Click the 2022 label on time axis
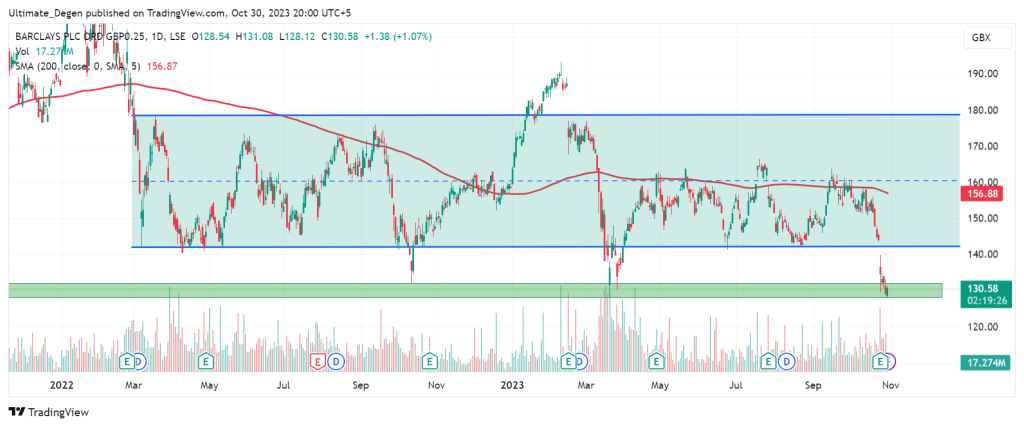This screenshot has width=1024, height=427. click(62, 385)
